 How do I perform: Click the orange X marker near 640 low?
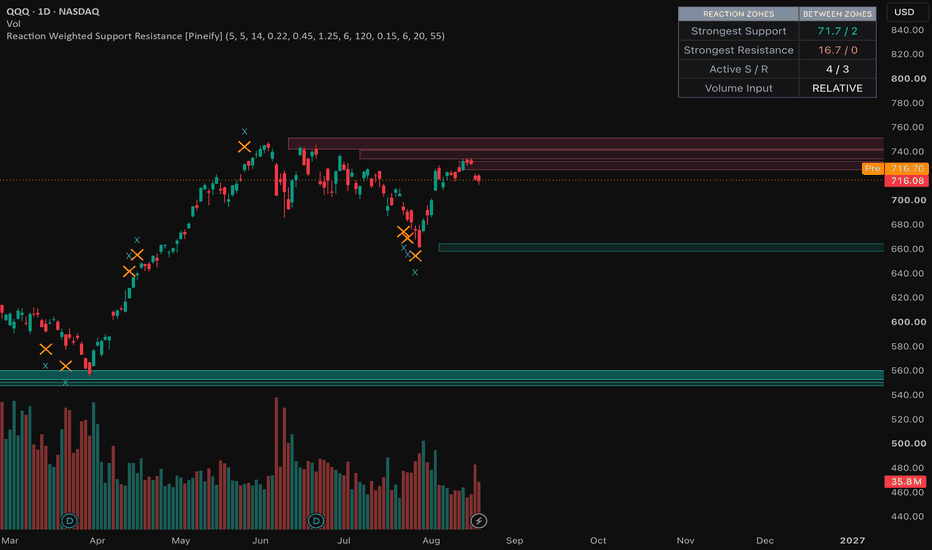[415, 256]
